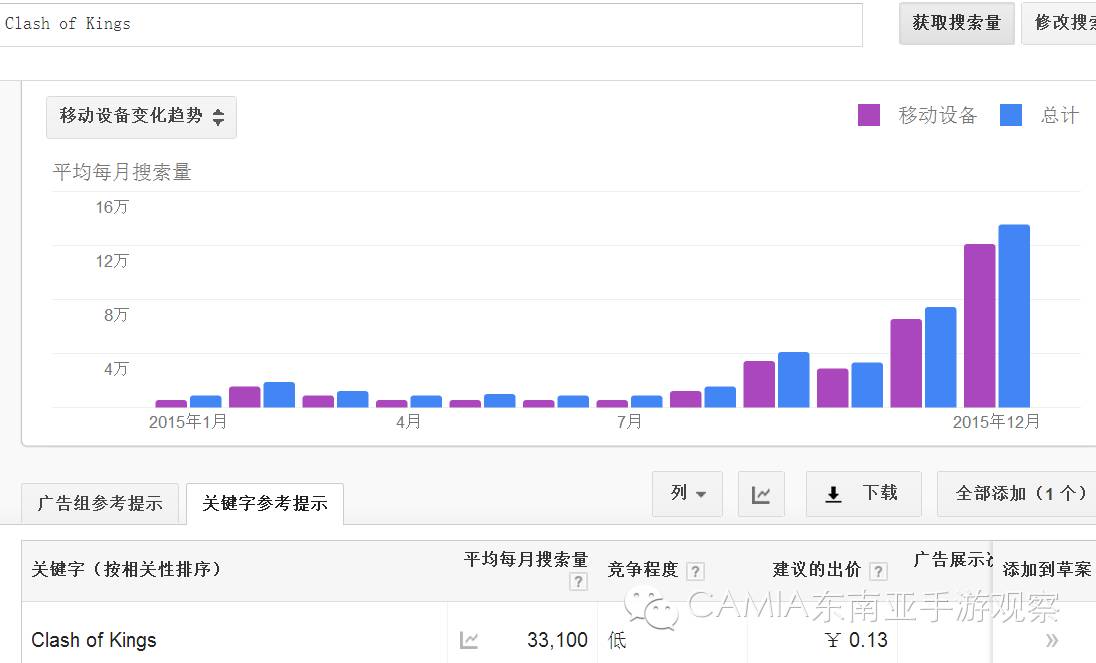This screenshot has width=1096, height=663.
Task: Click the Clash of Kings search field
Action: pyautogui.click(x=430, y=24)
